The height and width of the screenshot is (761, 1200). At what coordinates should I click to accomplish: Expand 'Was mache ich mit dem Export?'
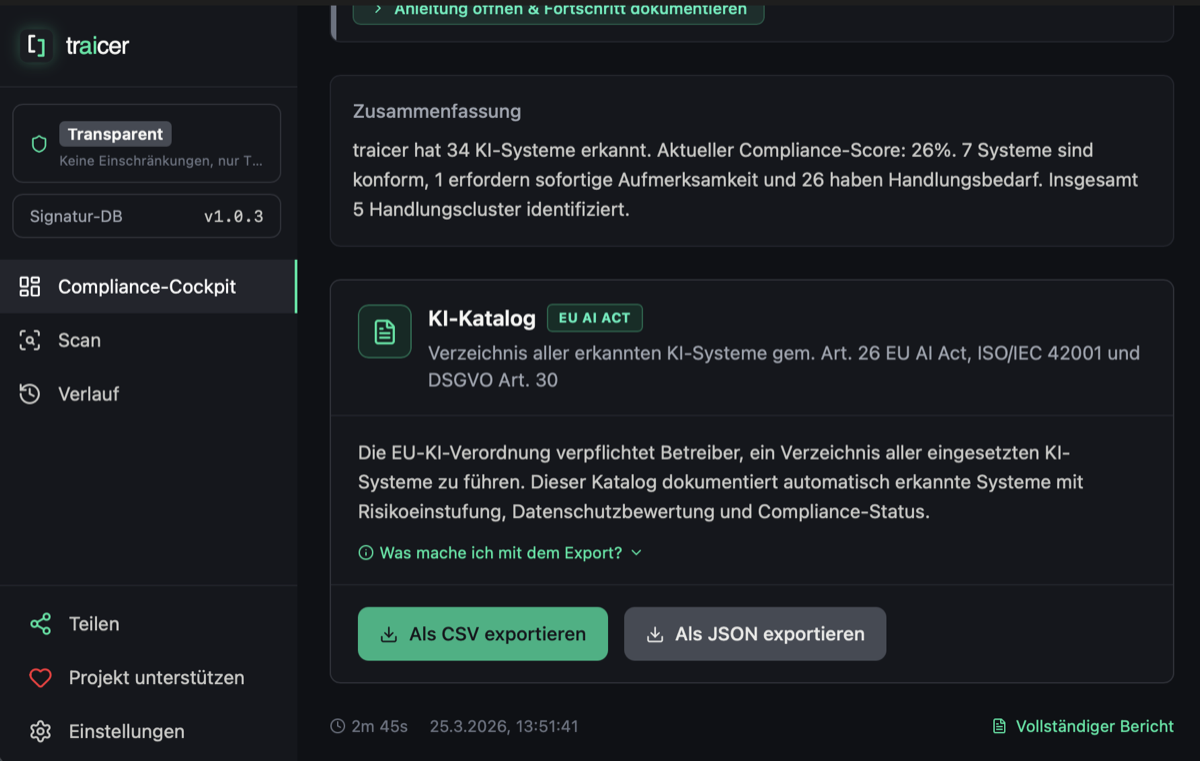[x=499, y=552]
